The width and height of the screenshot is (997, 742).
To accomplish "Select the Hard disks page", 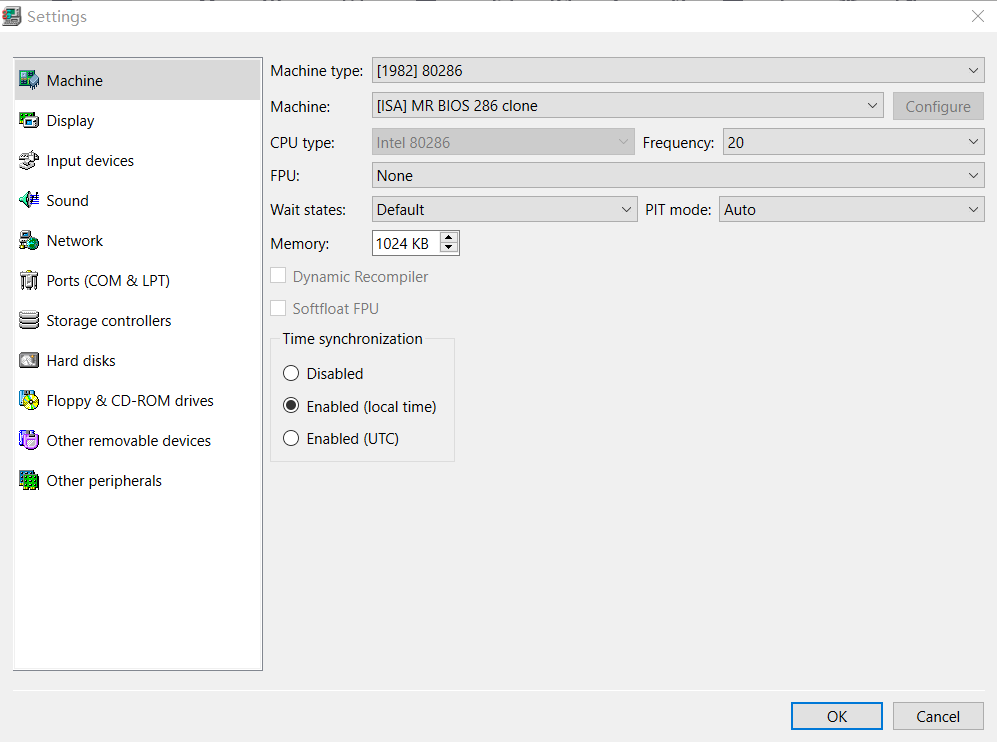I will (x=137, y=361).
